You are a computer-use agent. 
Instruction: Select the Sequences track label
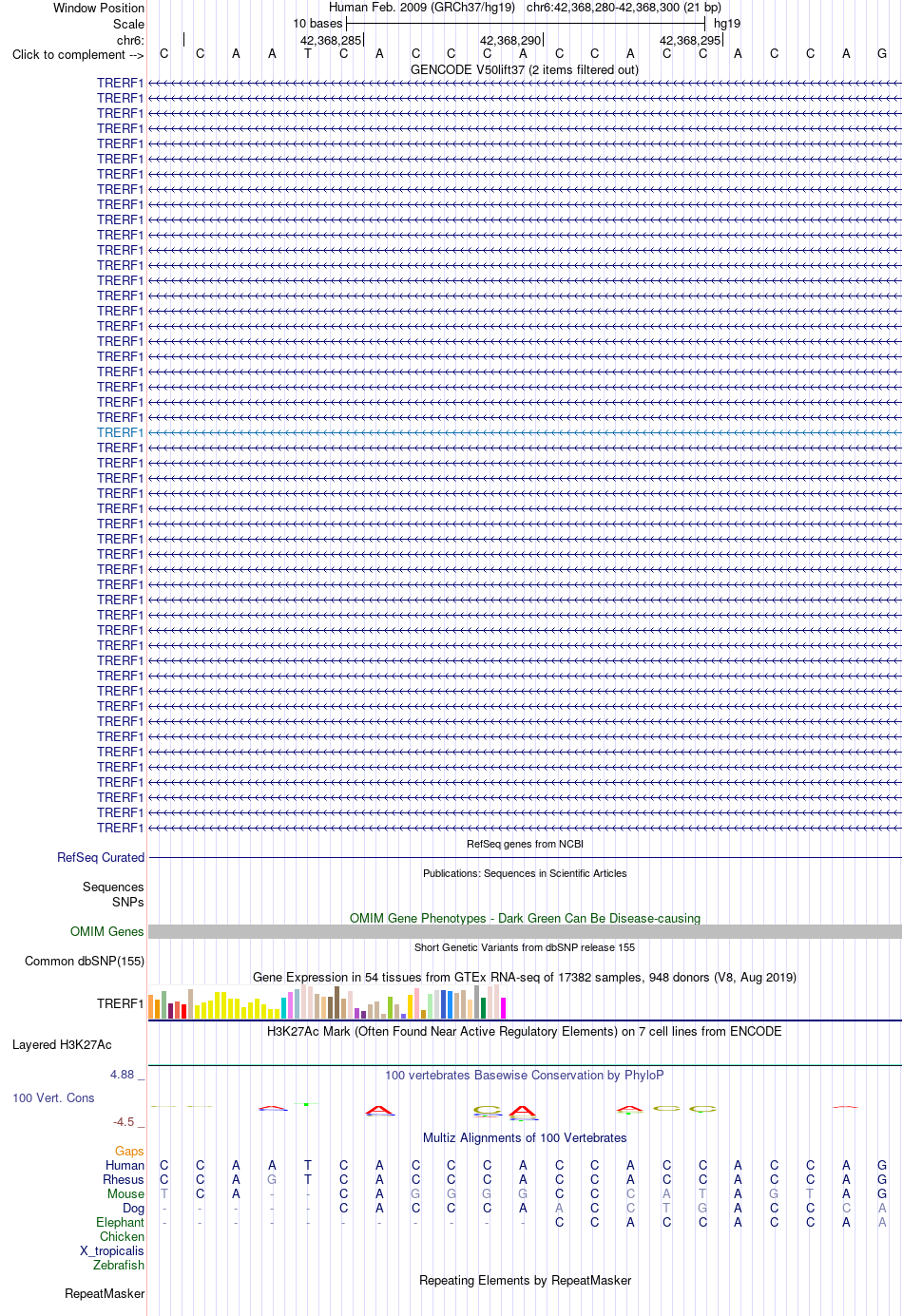[113, 887]
